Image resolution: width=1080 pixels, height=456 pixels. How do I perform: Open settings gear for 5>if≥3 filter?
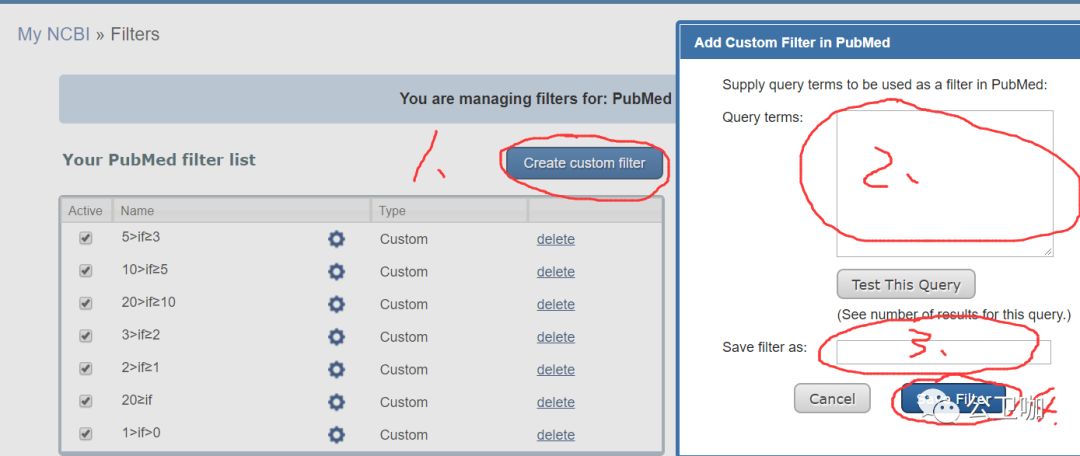[x=336, y=239]
